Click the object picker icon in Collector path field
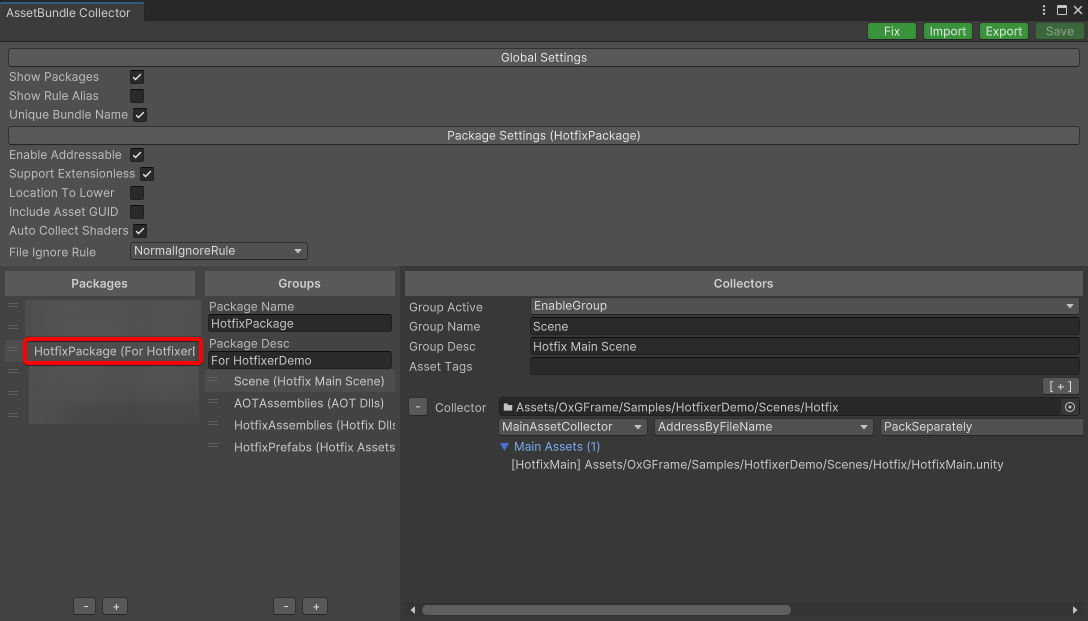The image size is (1088, 621). (x=1069, y=407)
